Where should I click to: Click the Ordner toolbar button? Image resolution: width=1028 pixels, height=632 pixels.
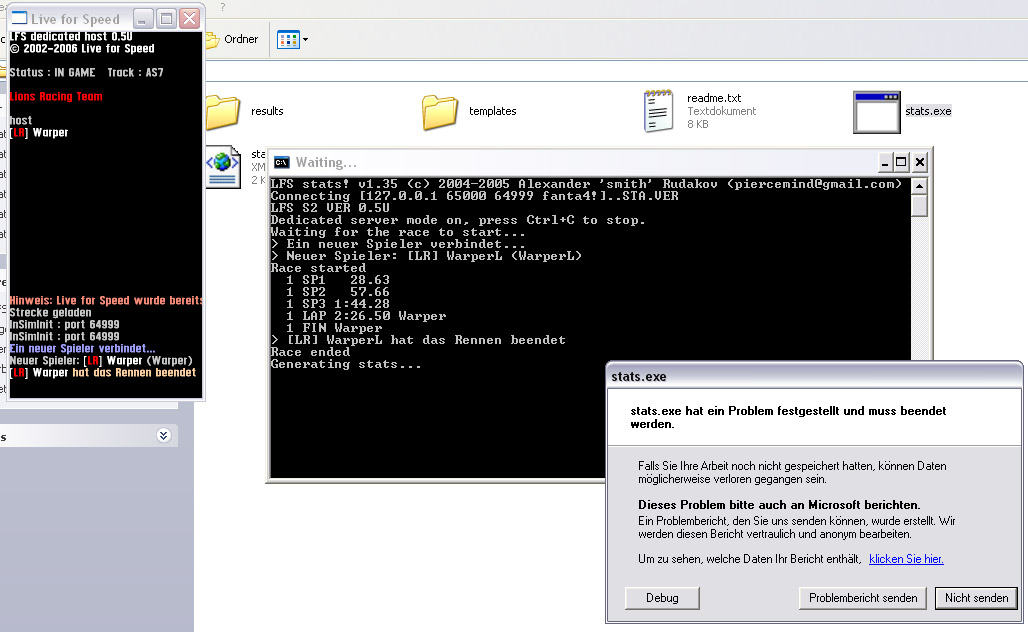tap(232, 39)
